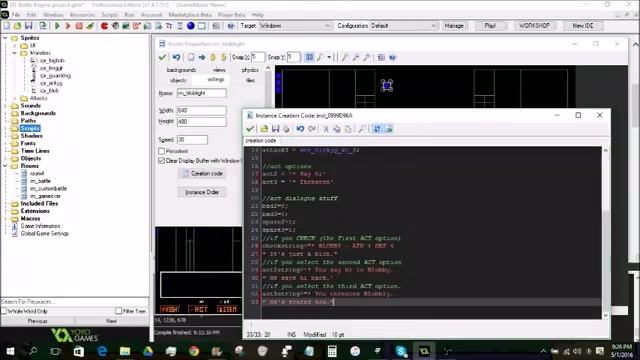Click the code editor vertical scrollbar

(x=606, y=233)
